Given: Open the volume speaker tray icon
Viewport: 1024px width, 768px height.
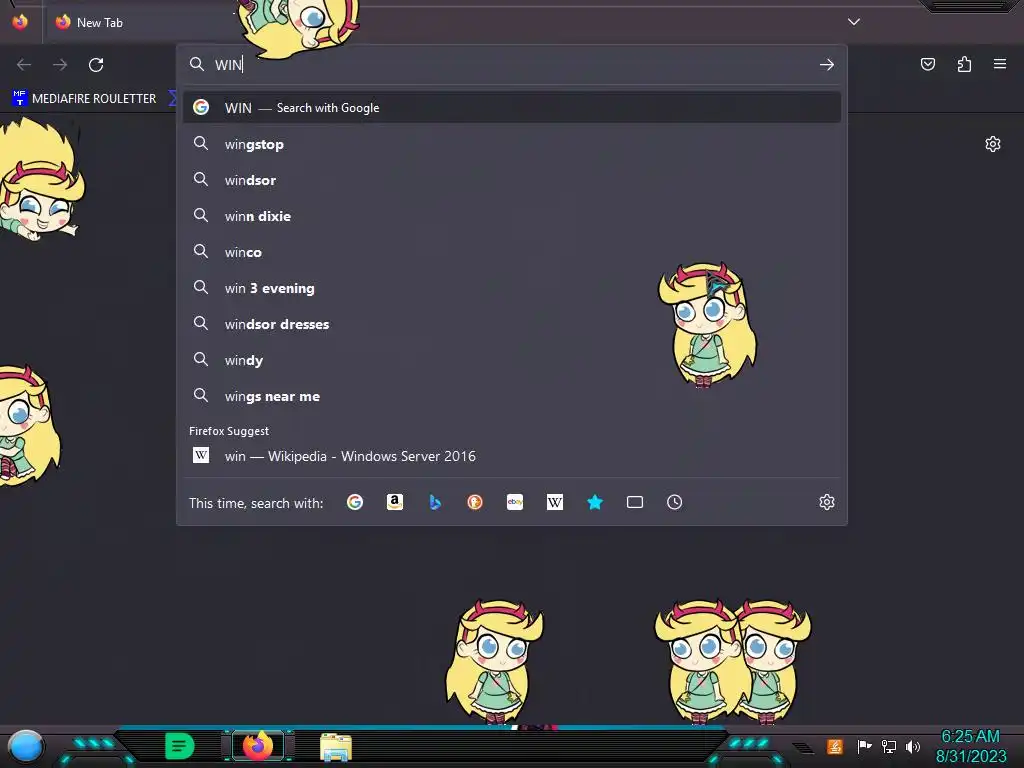Looking at the screenshot, I should pyautogui.click(x=913, y=746).
